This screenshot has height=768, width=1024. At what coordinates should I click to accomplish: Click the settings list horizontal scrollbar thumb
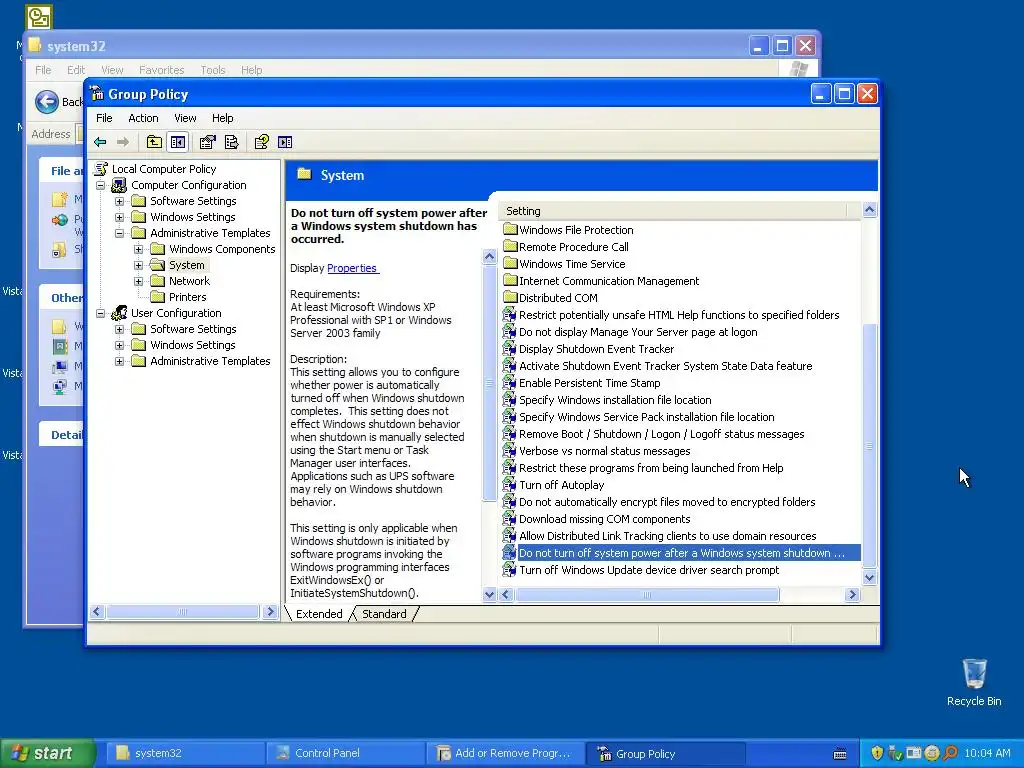(x=647, y=595)
